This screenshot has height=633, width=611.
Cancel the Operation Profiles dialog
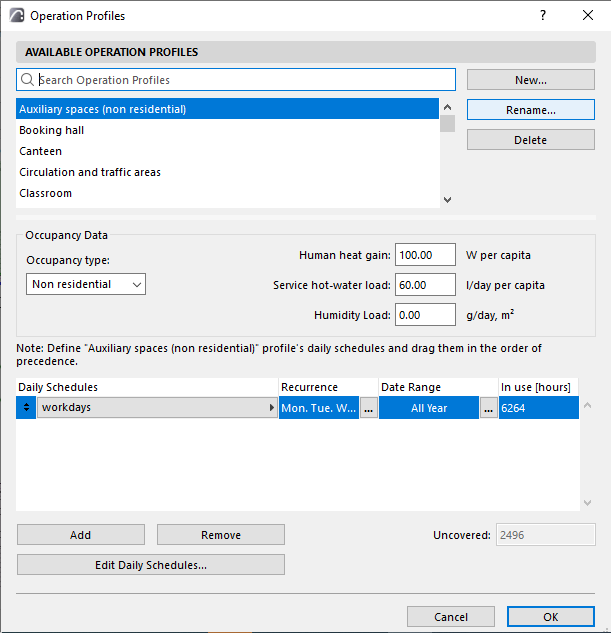[451, 617]
